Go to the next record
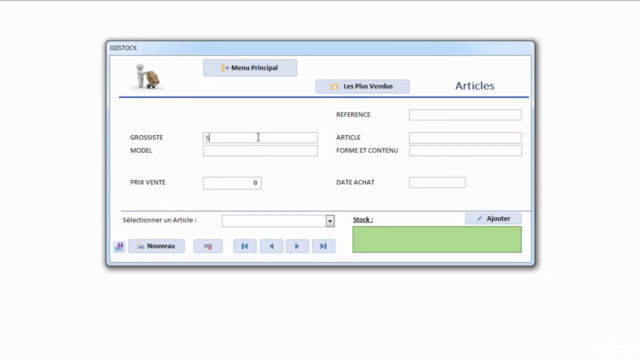Viewport: 640px width, 360px height. pyautogui.click(x=297, y=246)
